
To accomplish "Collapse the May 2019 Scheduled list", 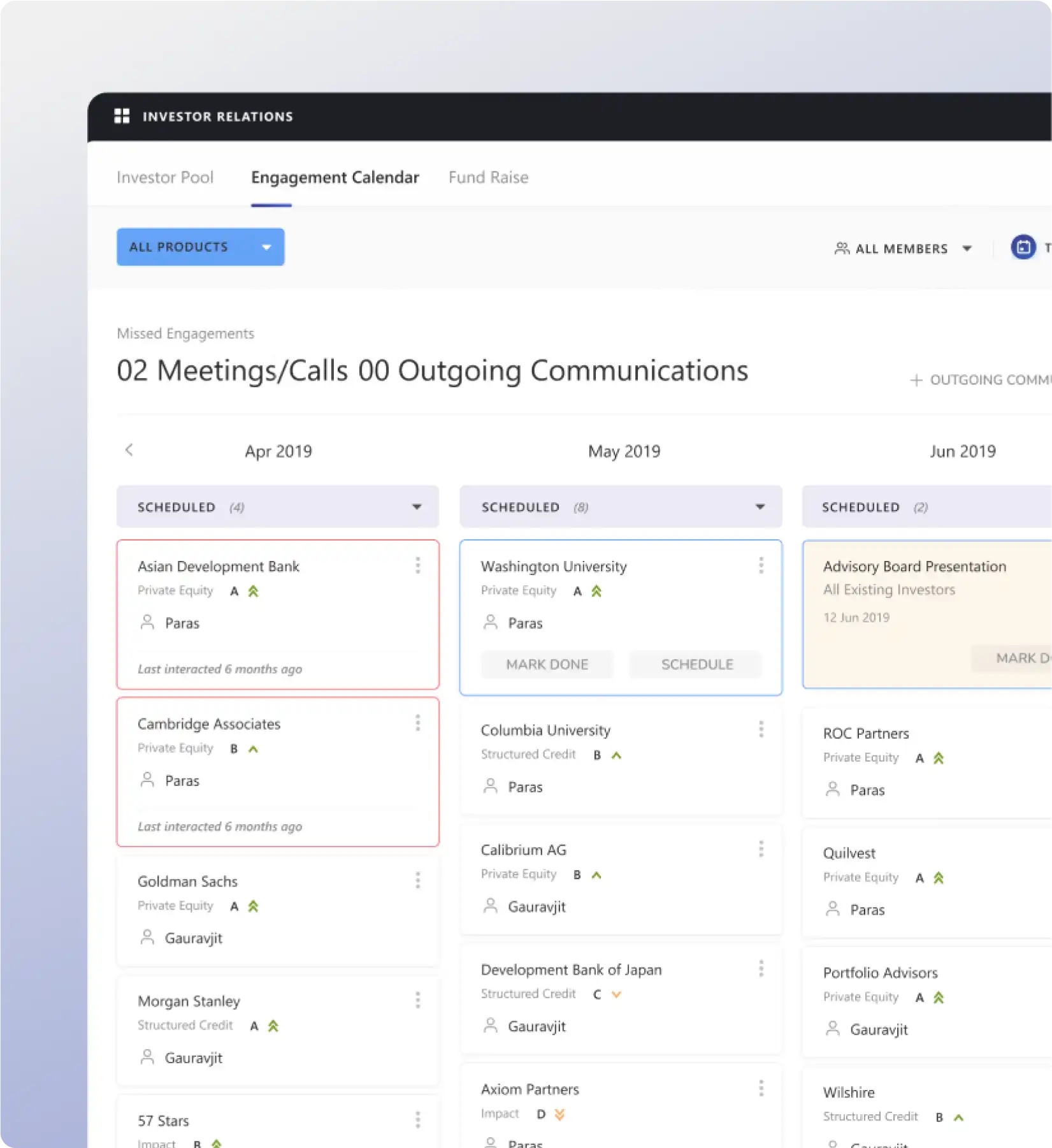I will [x=760, y=507].
